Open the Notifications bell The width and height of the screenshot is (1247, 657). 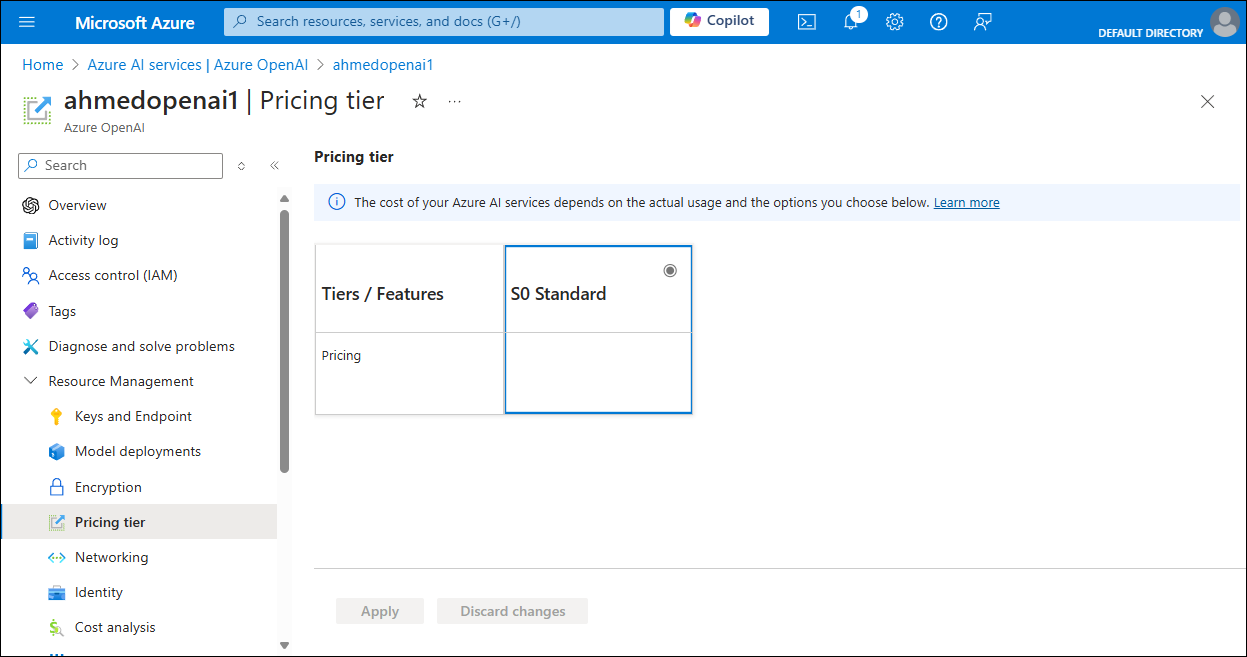pyautogui.click(x=850, y=22)
